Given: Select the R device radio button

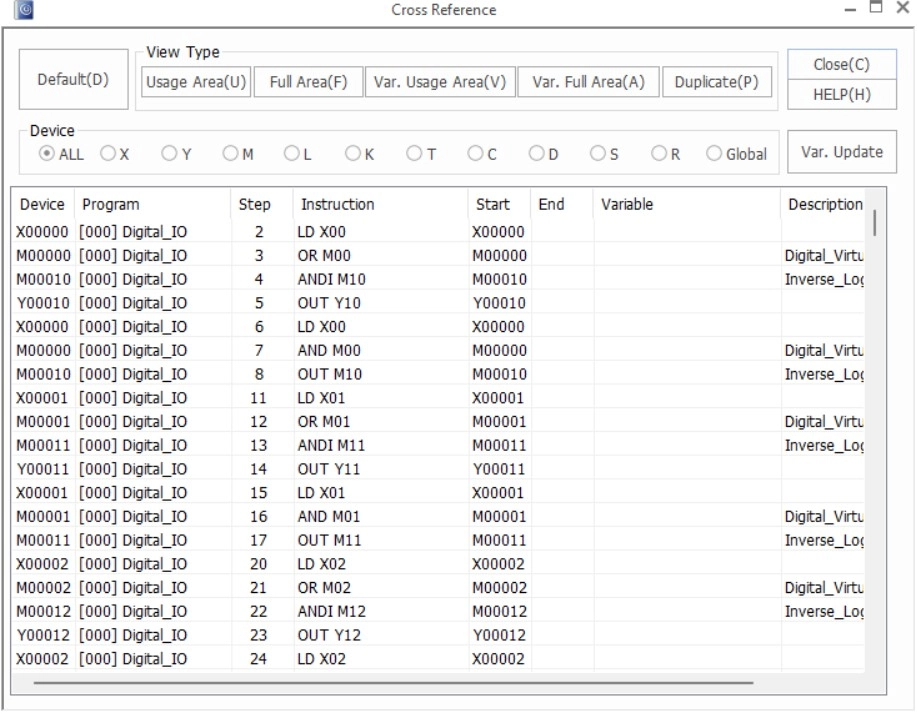Looking at the screenshot, I should tap(659, 154).
